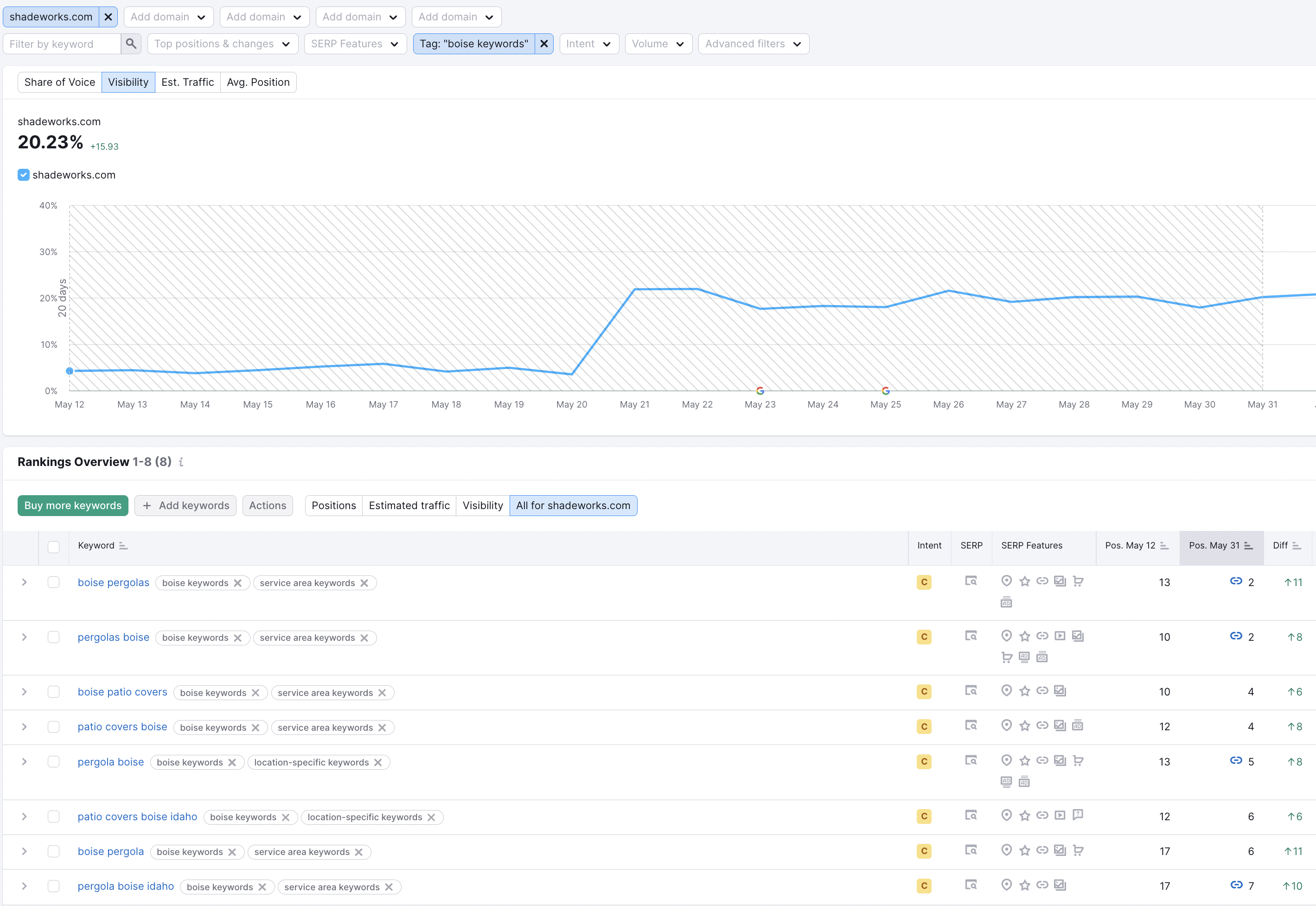Expand the boise pergolas row
The width and height of the screenshot is (1316, 906).
(25, 582)
